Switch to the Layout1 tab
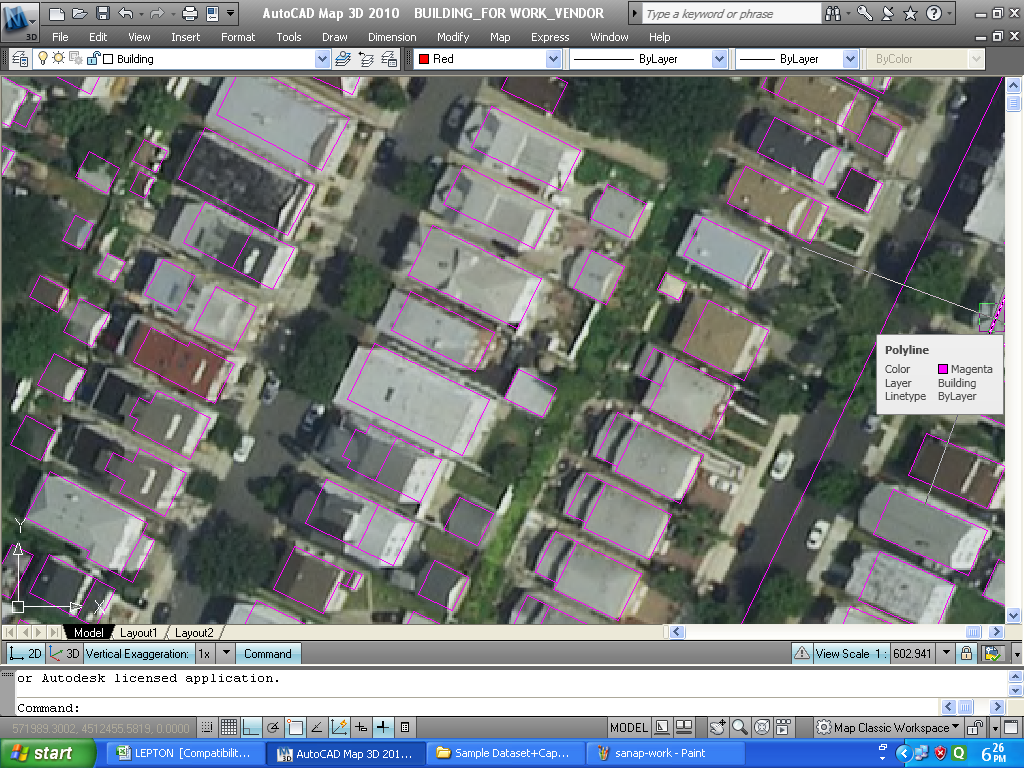The height and width of the screenshot is (768, 1024). tap(138, 633)
